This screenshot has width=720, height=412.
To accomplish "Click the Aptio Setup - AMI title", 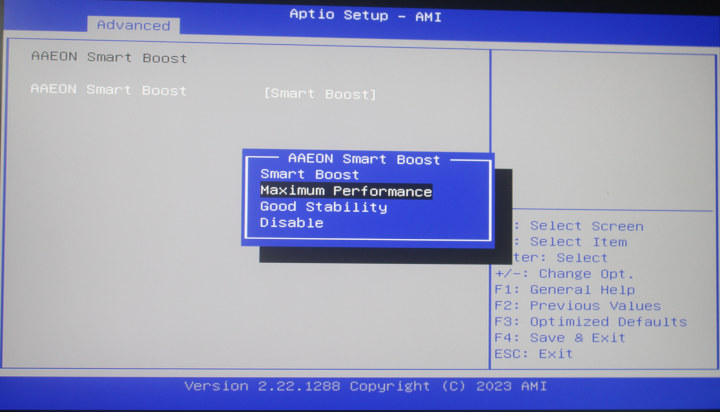I will click(x=366, y=15).
